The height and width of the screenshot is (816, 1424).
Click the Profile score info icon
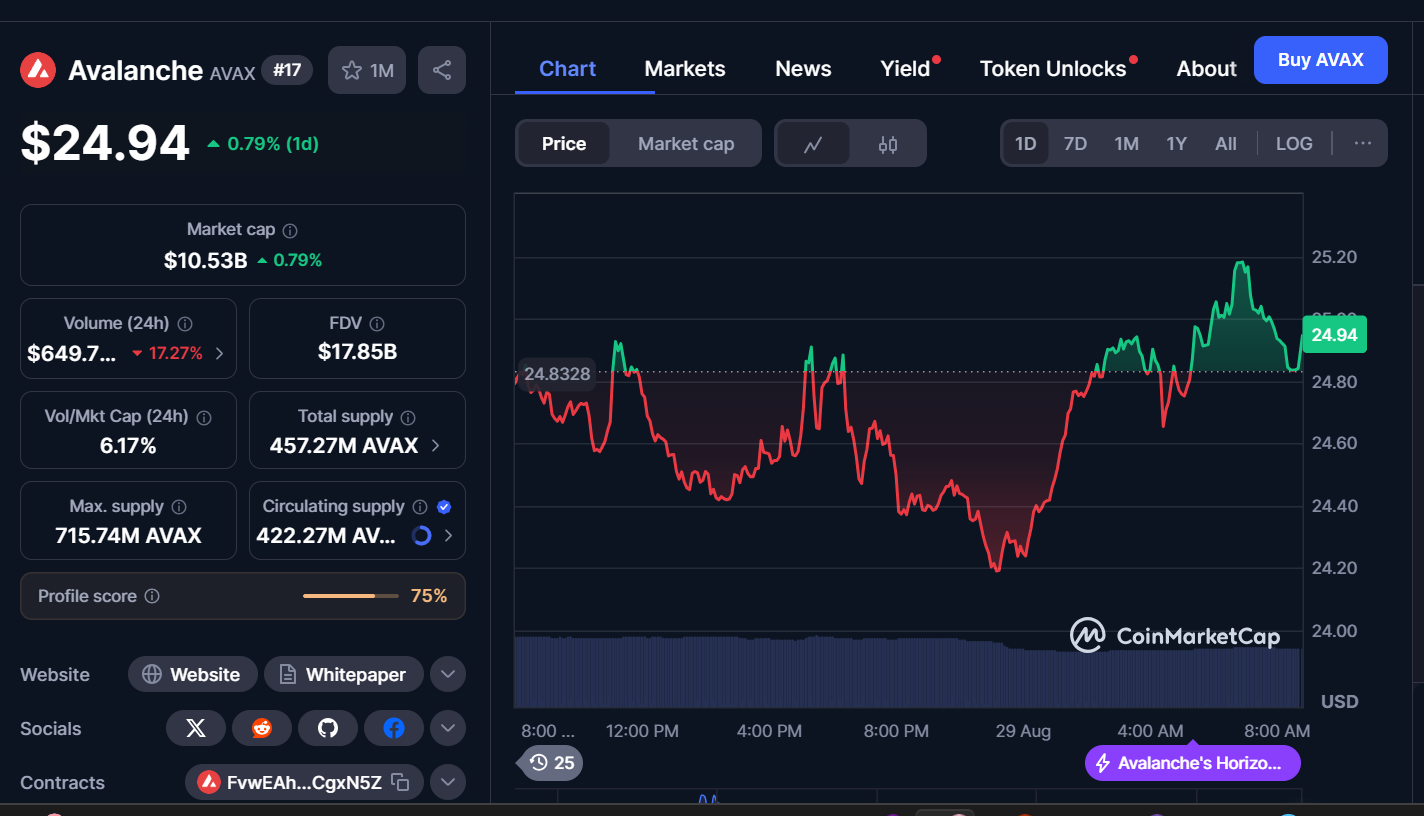(152, 596)
